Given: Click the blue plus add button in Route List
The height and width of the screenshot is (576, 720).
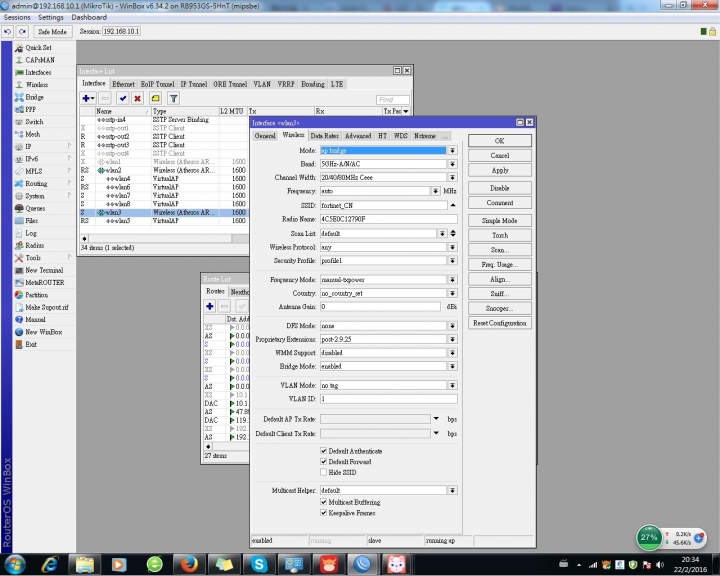Looking at the screenshot, I should coord(210,306).
